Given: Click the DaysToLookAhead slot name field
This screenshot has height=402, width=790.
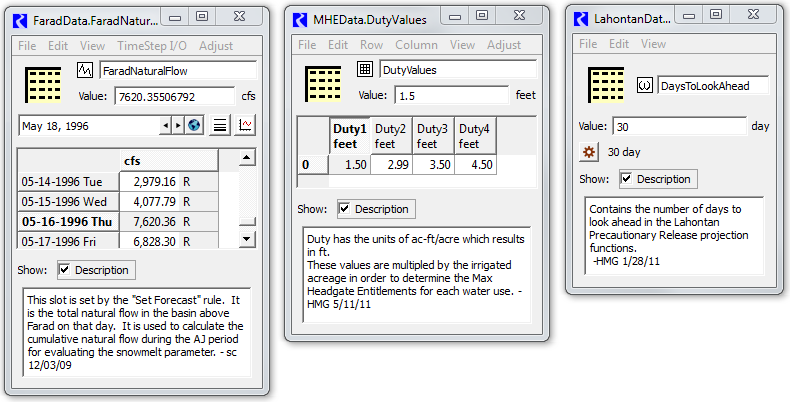Looking at the screenshot, I should [x=713, y=86].
